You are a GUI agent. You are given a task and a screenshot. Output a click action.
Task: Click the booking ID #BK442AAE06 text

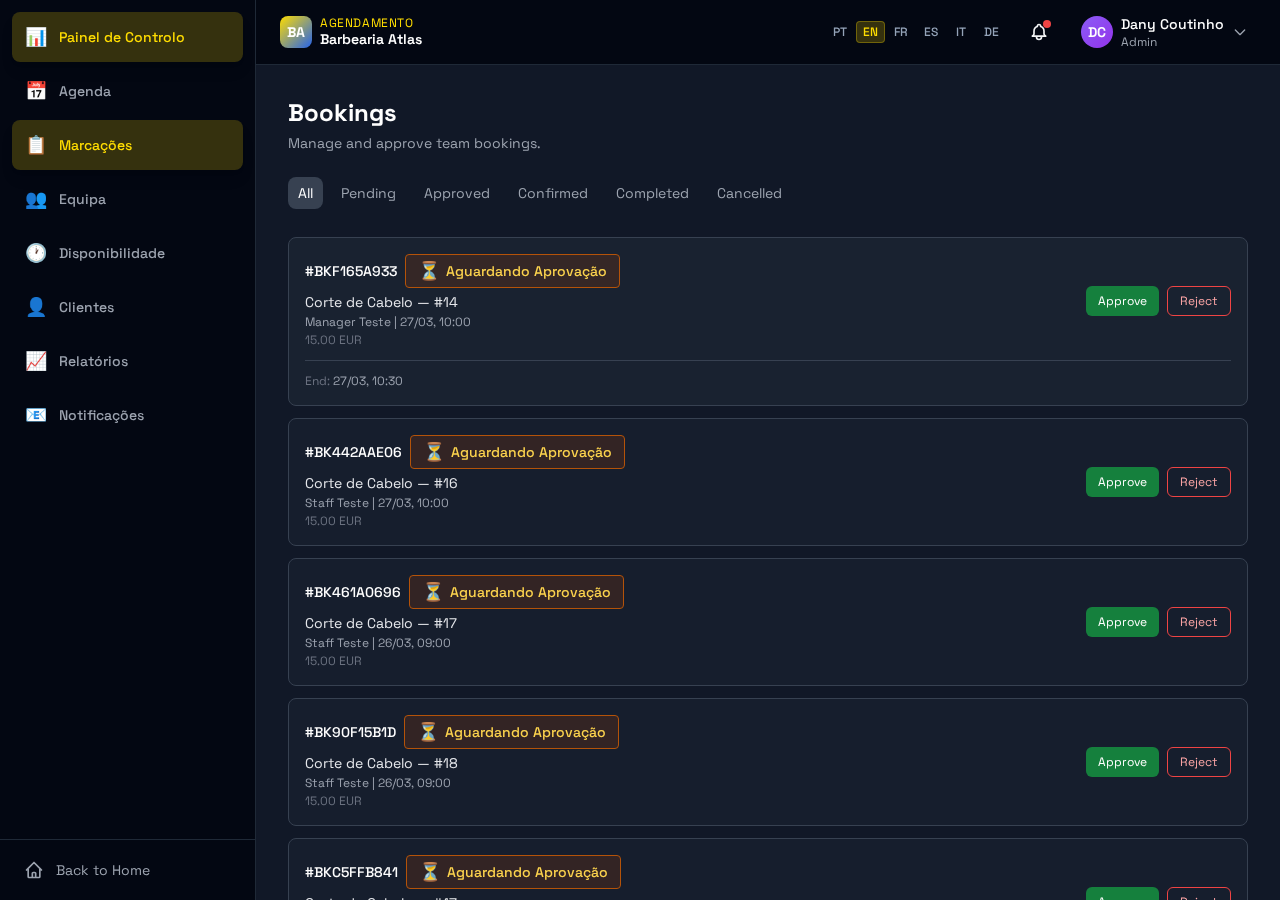pyautogui.click(x=353, y=452)
